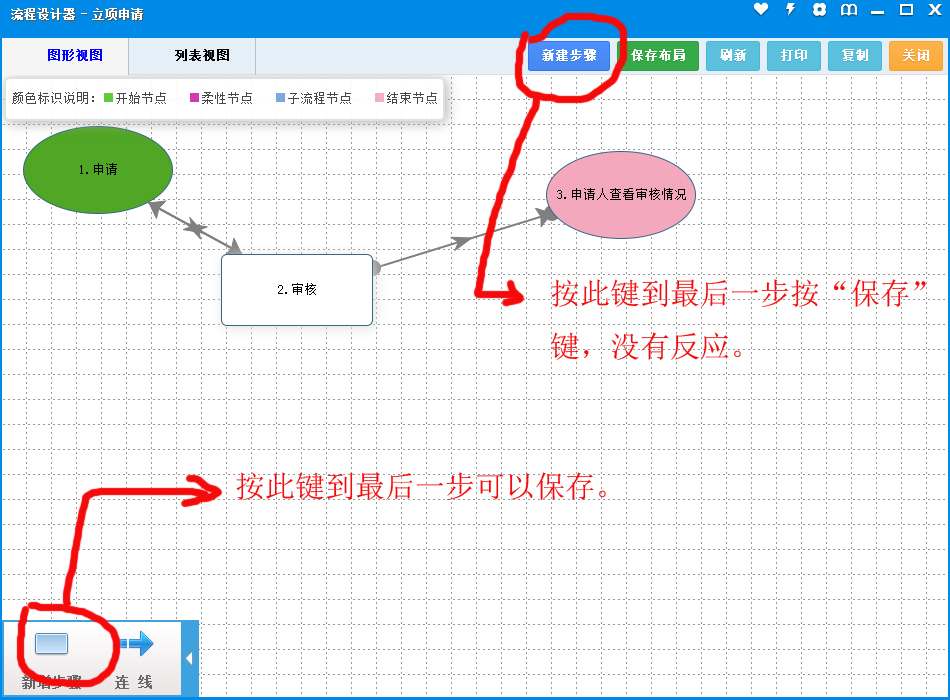This screenshot has height=700, width=950.
Task: Click the magenta 柔性节点 legend swatch
Action: coord(194,98)
